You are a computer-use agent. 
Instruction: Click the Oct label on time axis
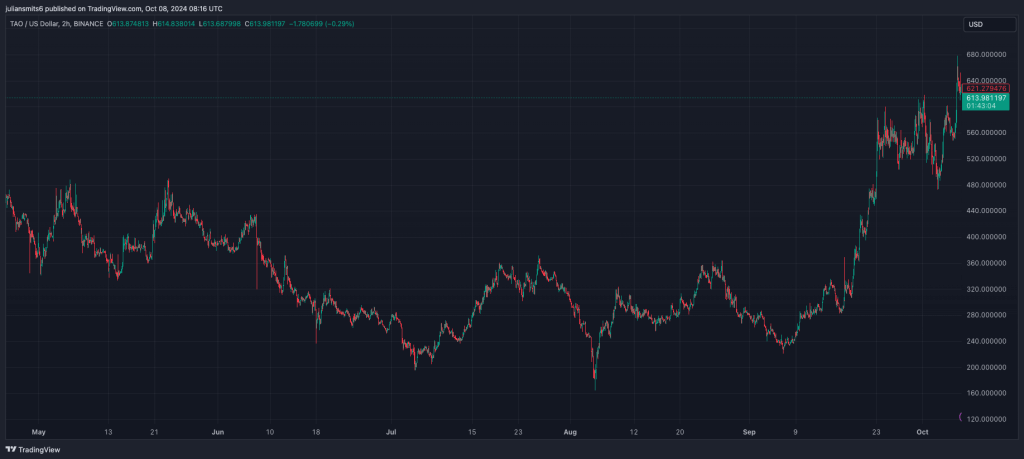coord(922,432)
